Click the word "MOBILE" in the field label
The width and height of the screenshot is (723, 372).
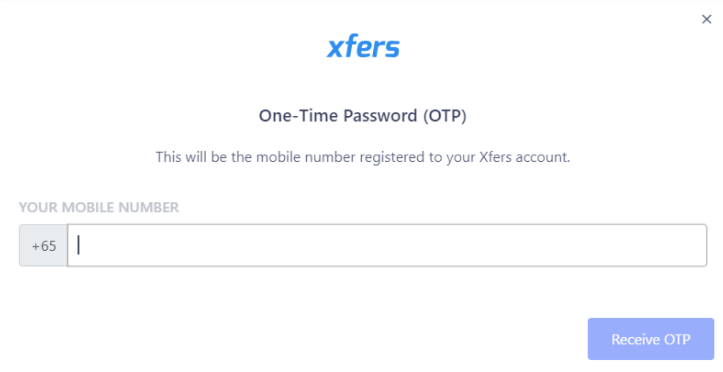[x=88, y=207]
